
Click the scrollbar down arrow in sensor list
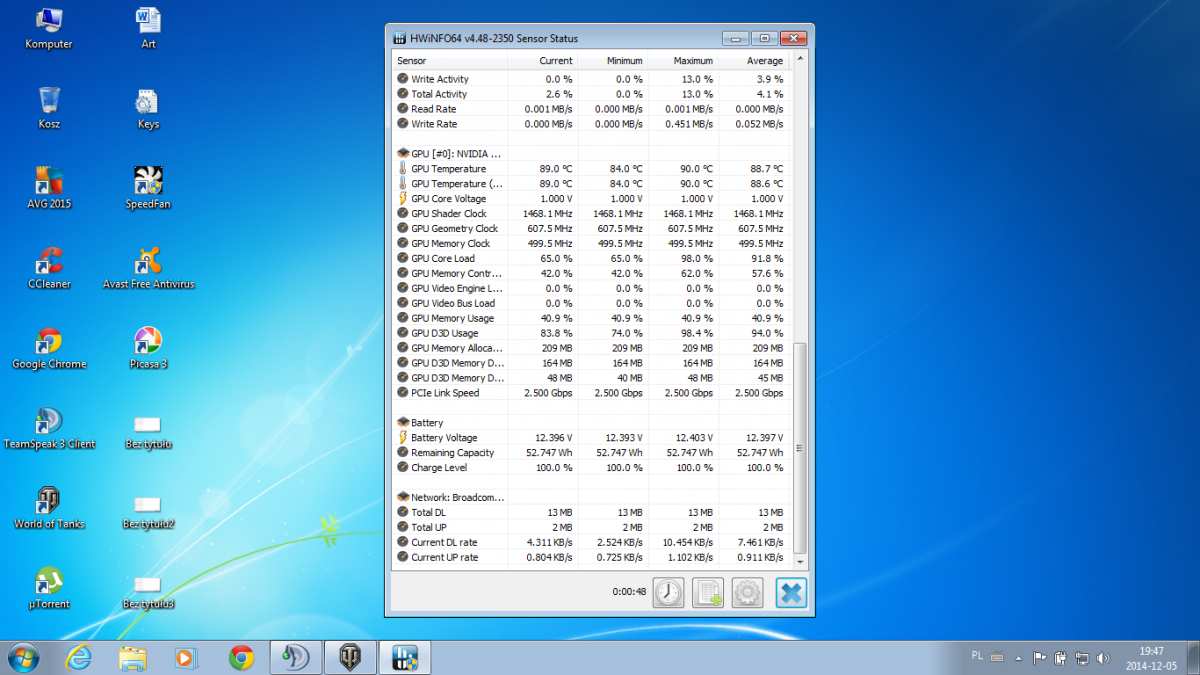[799, 561]
